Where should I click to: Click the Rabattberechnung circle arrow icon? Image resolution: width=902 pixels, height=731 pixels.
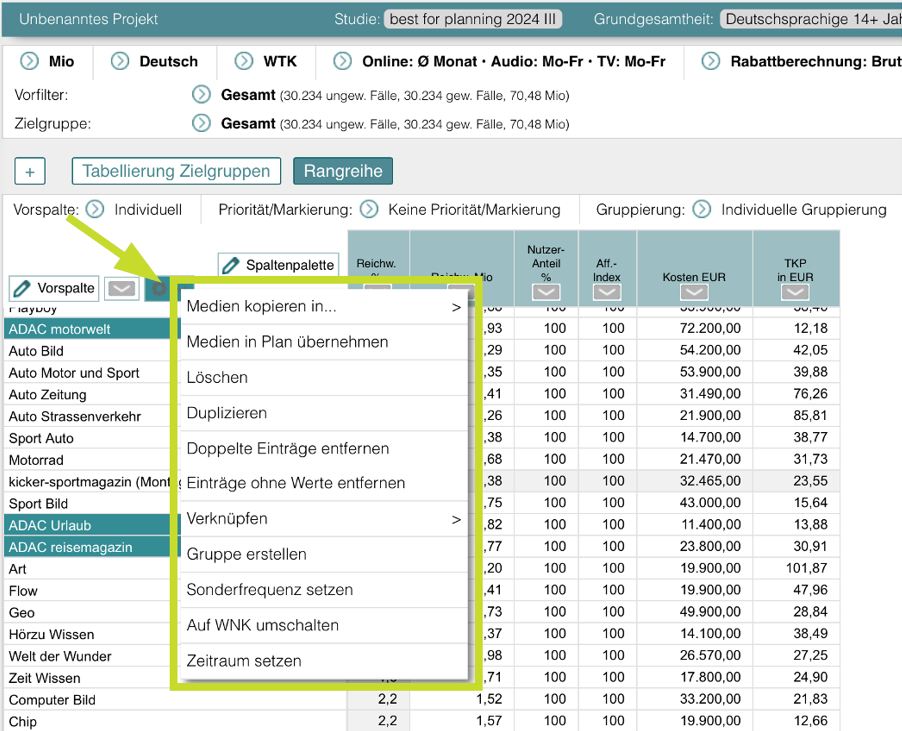[x=711, y=61]
